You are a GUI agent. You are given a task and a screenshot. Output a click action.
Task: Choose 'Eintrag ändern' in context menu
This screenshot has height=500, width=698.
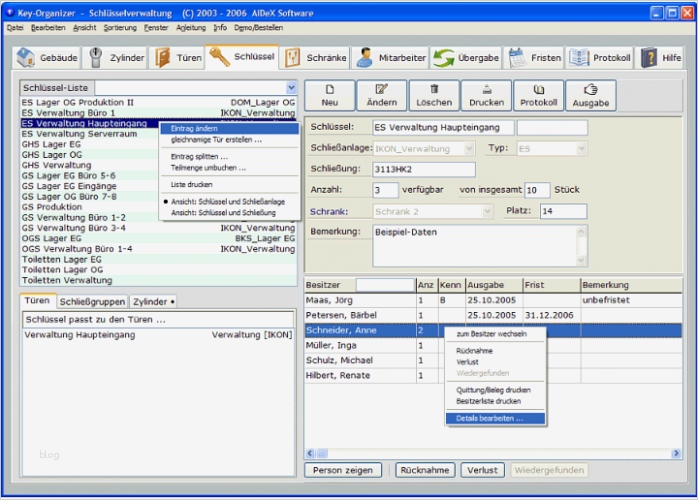[229, 129]
